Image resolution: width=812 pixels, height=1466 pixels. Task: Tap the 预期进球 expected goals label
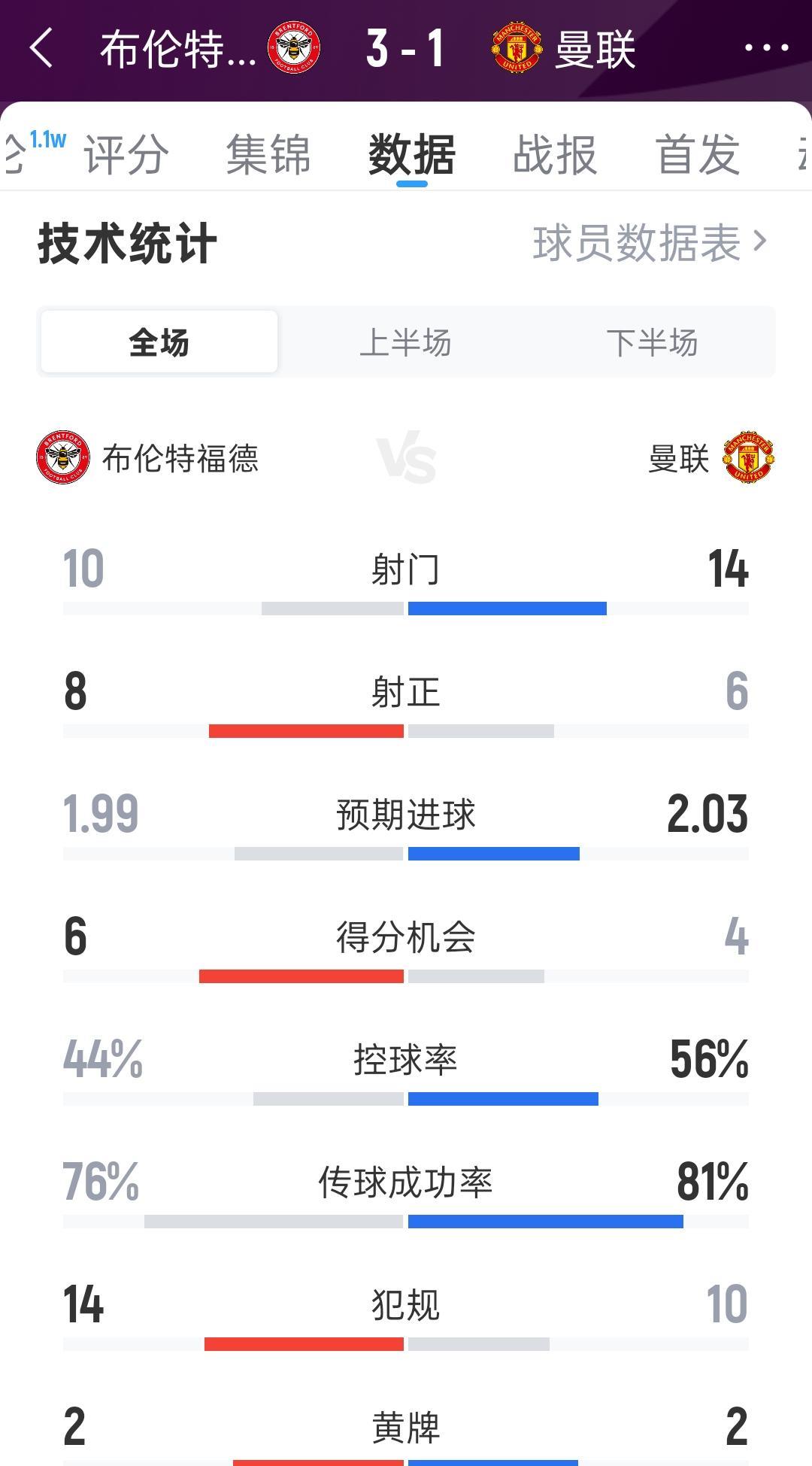click(406, 815)
